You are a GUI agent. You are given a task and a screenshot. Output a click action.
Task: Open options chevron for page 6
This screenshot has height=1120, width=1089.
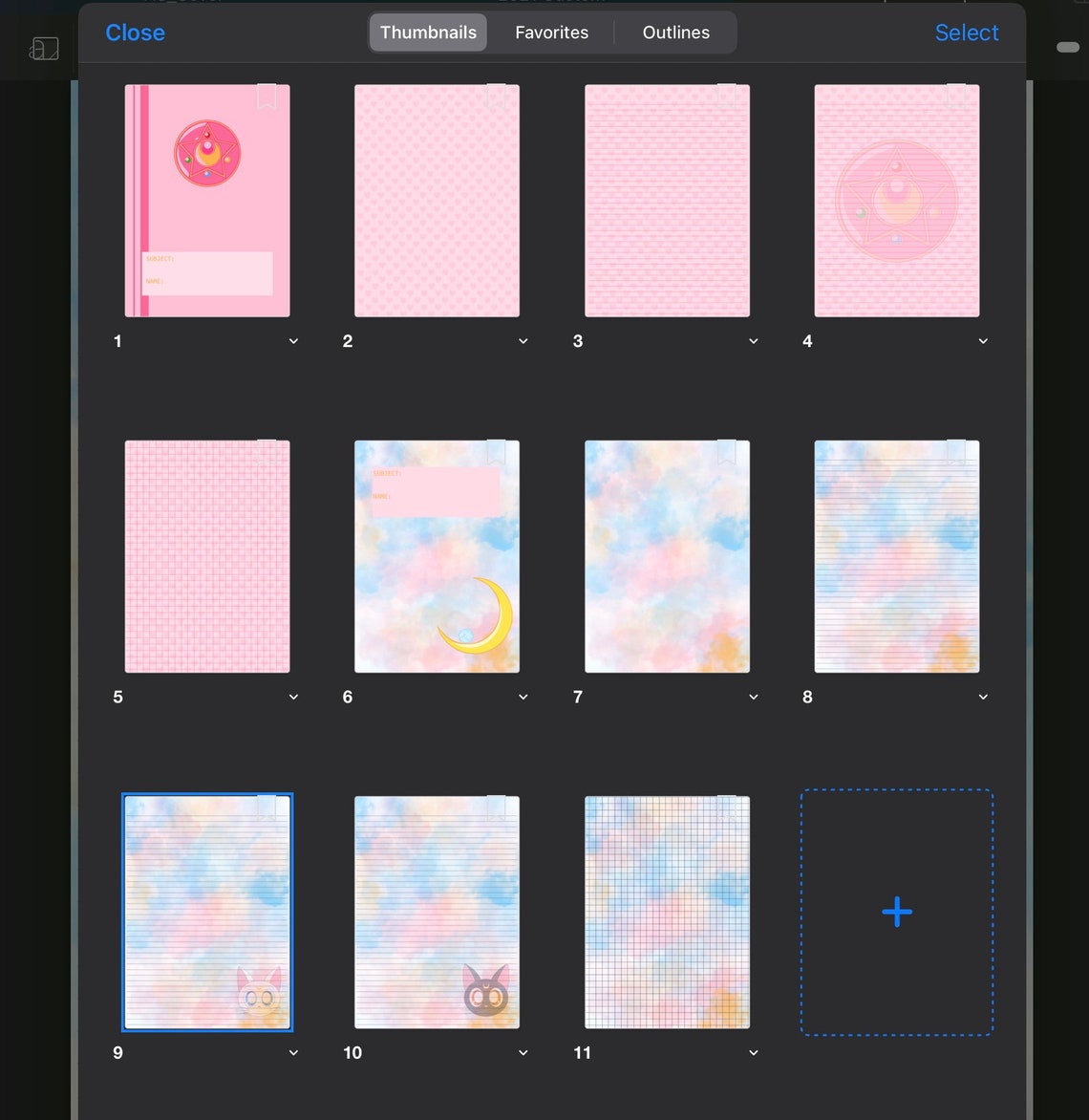523,698
